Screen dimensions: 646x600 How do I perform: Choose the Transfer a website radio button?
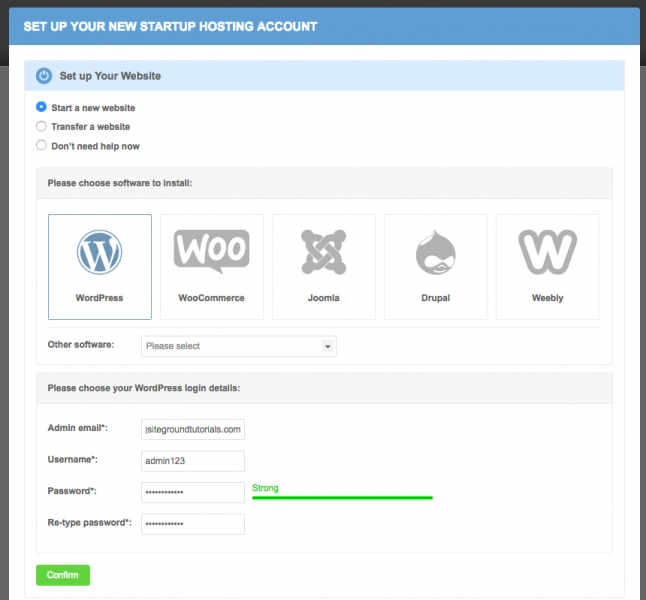(x=41, y=126)
